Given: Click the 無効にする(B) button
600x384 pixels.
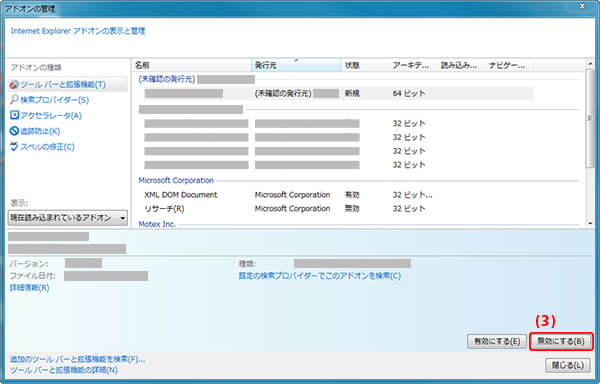Looking at the screenshot, I should click(561, 341).
